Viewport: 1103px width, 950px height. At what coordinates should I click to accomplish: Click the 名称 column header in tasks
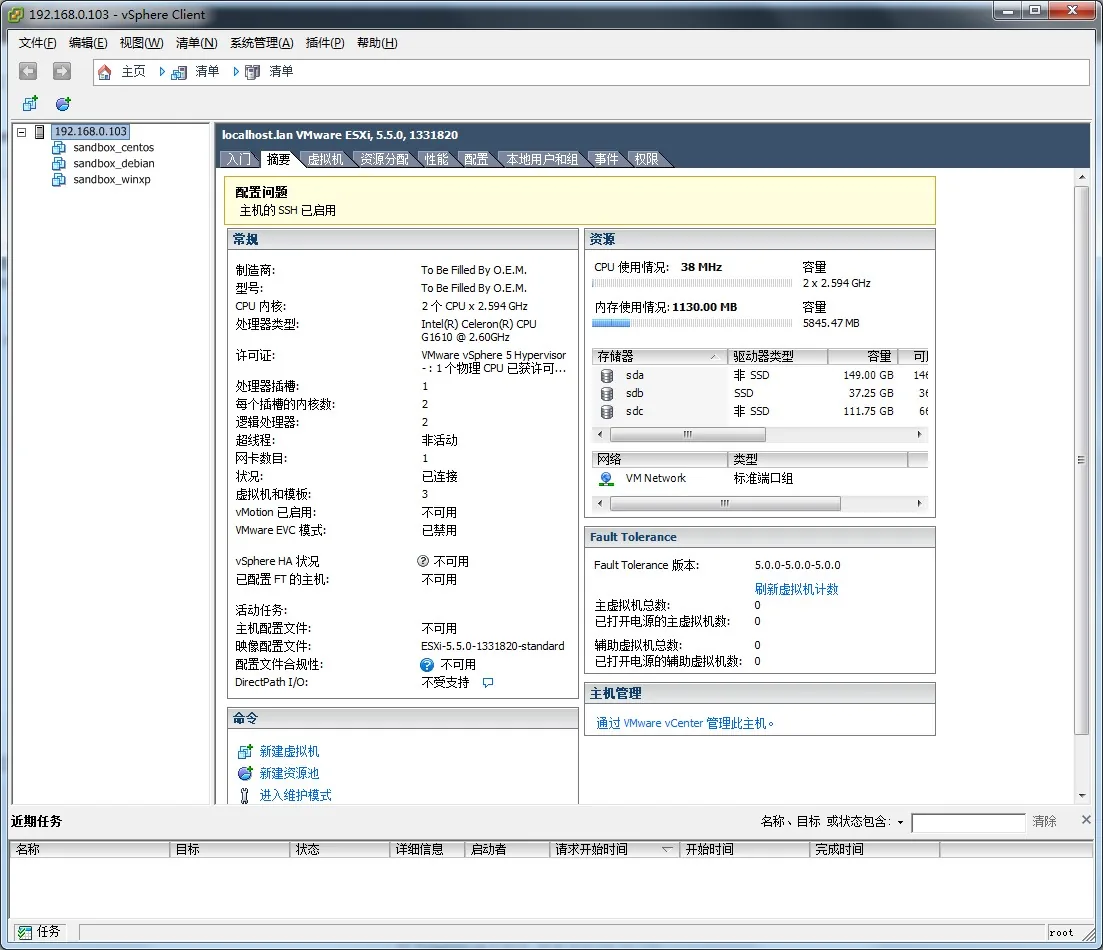[x=89, y=849]
